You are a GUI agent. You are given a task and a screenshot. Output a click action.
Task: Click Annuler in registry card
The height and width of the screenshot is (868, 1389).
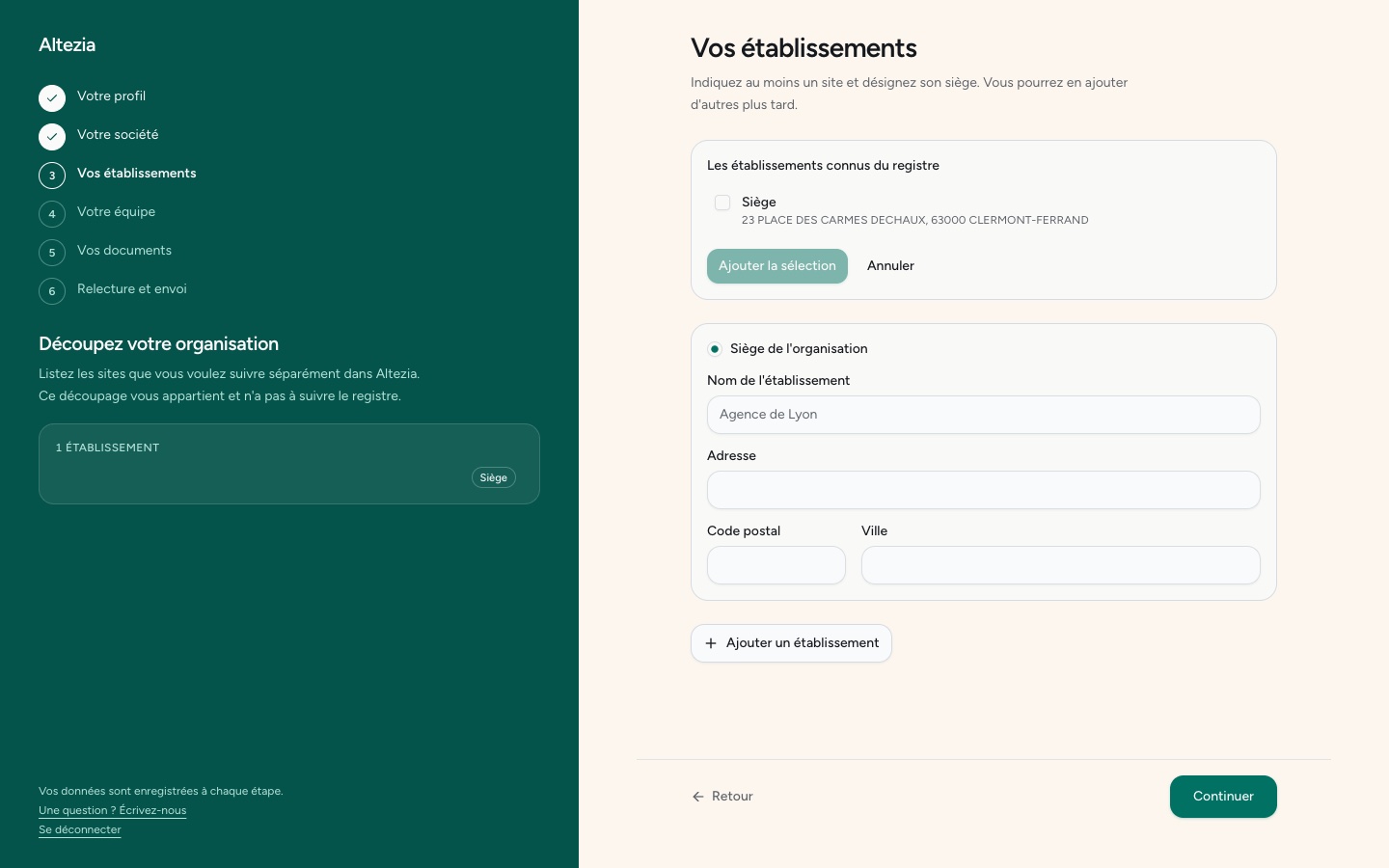click(890, 266)
